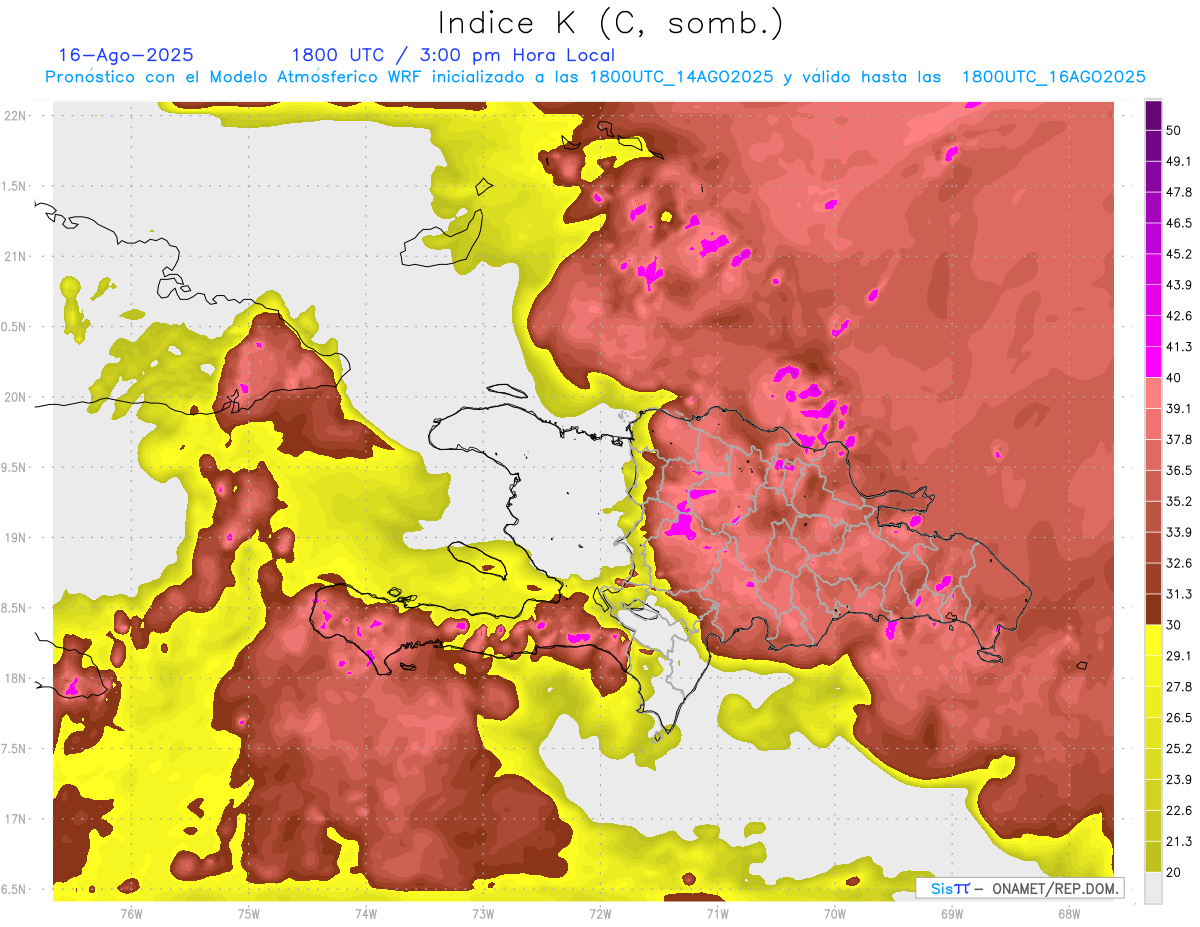Screen dimensions: 1200x927
Task: Click the colorbar value '32.6'
Action: tap(1179, 563)
